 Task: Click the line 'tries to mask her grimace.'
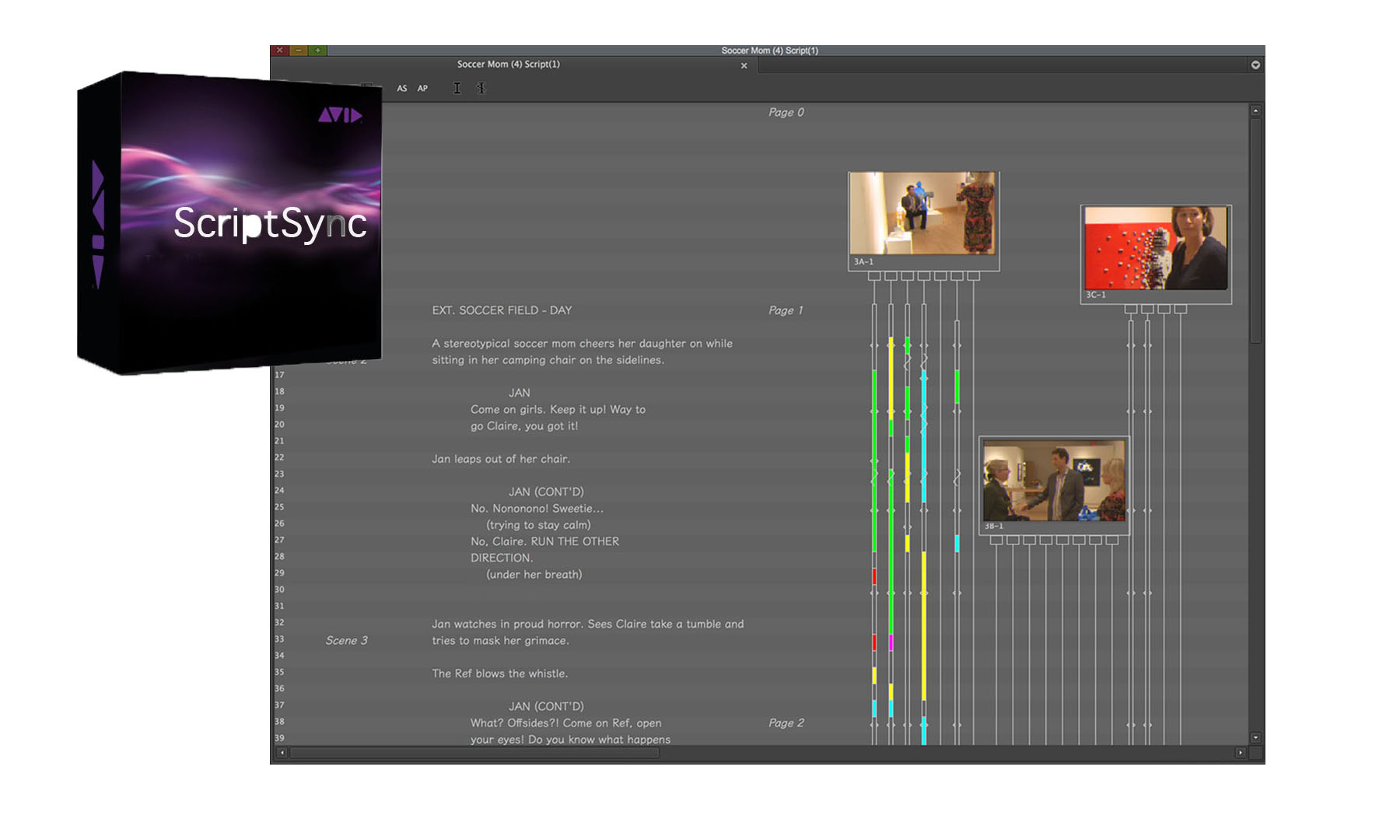coord(500,641)
